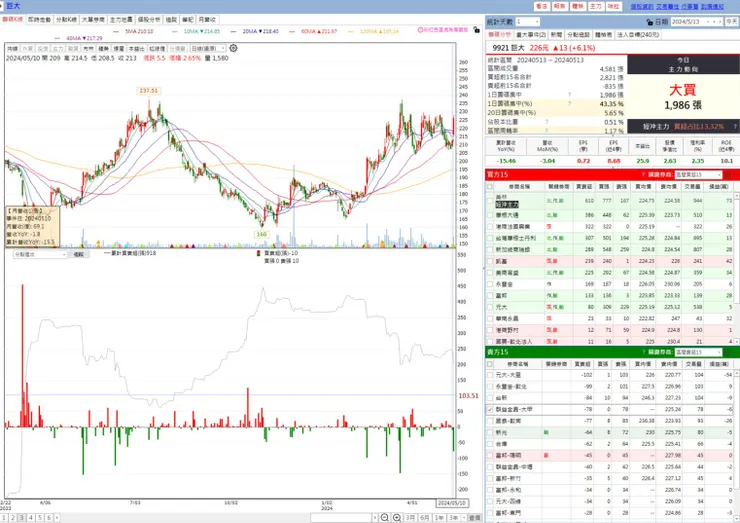Open the 日期 date picker dropdown
Screen dimensions: 740x523
click(708, 22)
